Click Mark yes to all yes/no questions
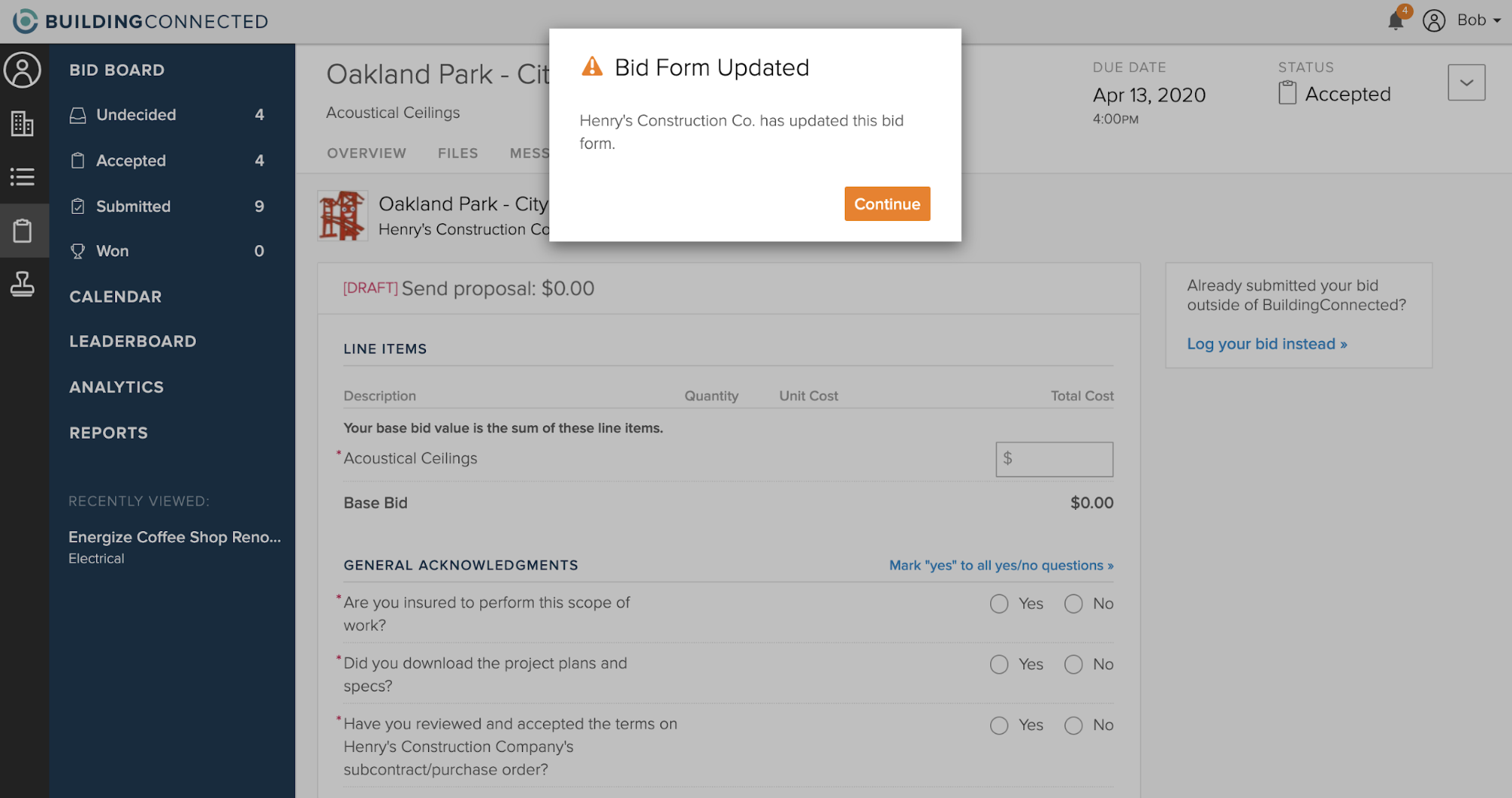Viewport: 1512px width, 798px height. click(x=1001, y=565)
